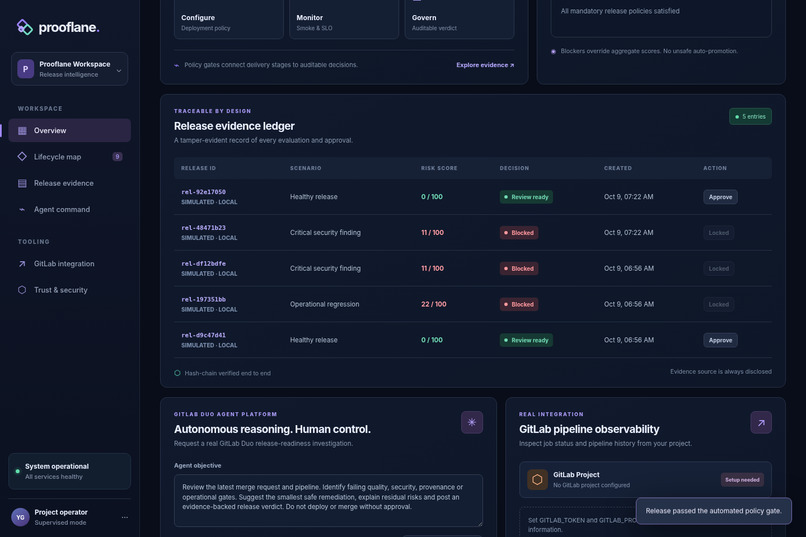
Task: Open Release evidence section
Action: pyautogui.click(x=69, y=183)
